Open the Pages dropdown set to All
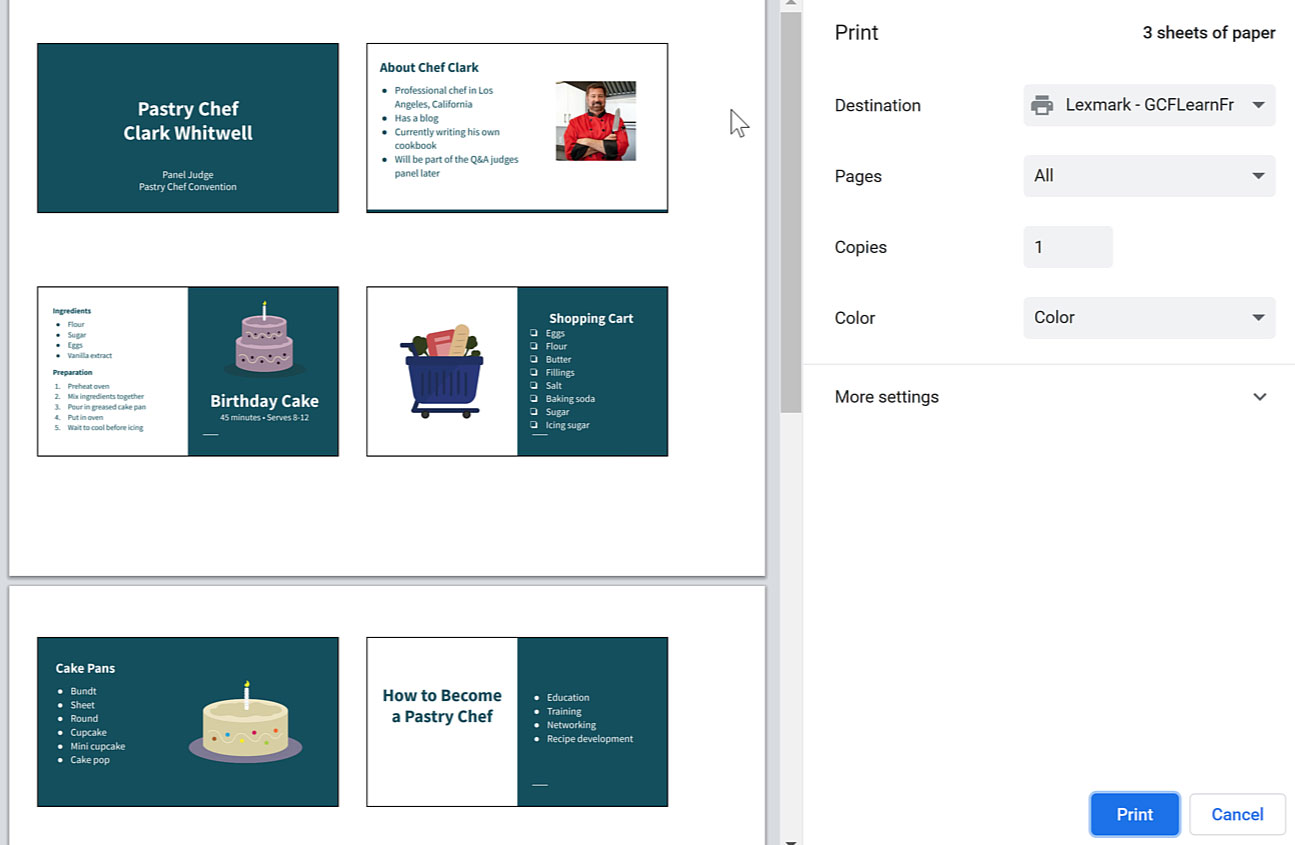 [1148, 175]
